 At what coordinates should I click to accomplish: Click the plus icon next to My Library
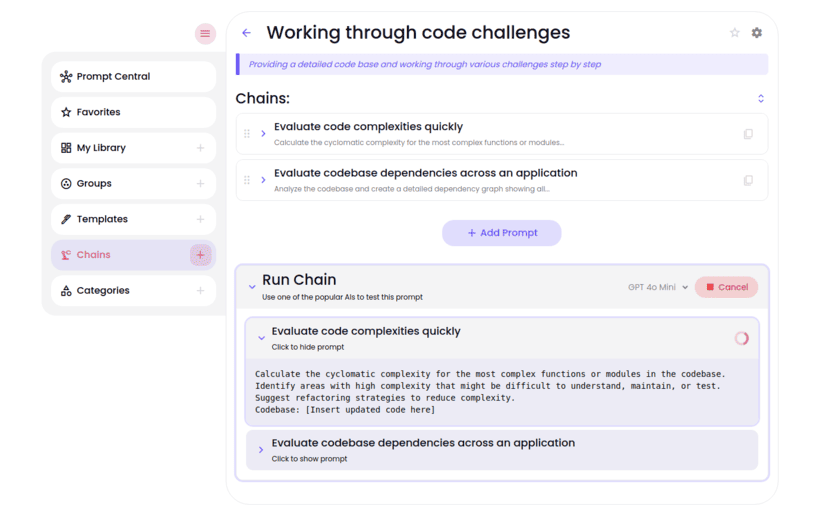point(200,148)
